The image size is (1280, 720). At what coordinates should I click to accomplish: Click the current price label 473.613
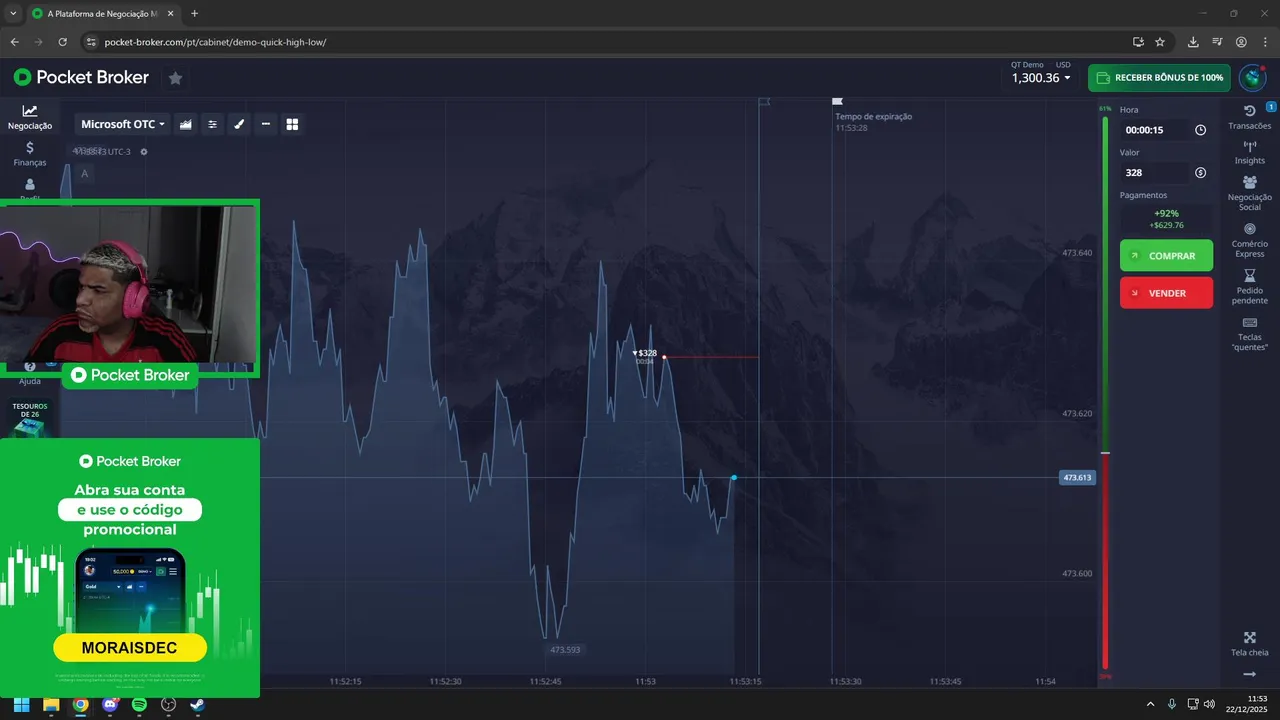1077,478
